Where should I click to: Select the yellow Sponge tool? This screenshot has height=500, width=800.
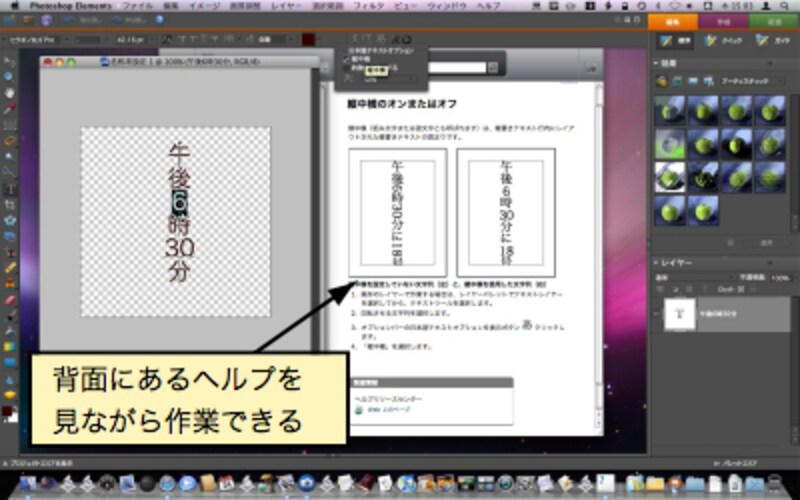click(x=10, y=395)
